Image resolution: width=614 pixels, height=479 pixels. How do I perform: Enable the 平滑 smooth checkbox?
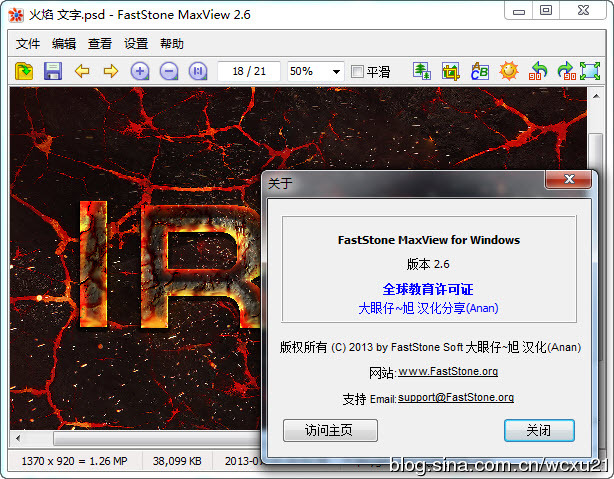[x=357, y=72]
